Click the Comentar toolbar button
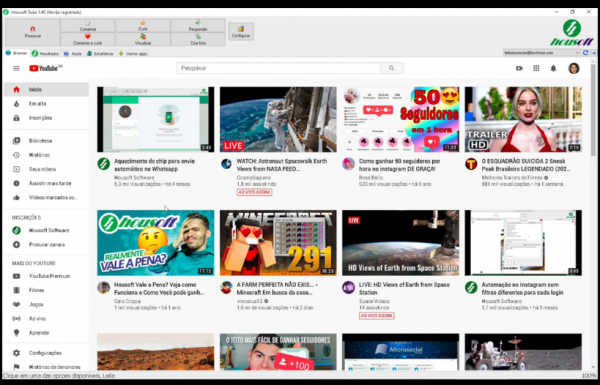Viewport: 600px width, 385px height. click(88, 26)
